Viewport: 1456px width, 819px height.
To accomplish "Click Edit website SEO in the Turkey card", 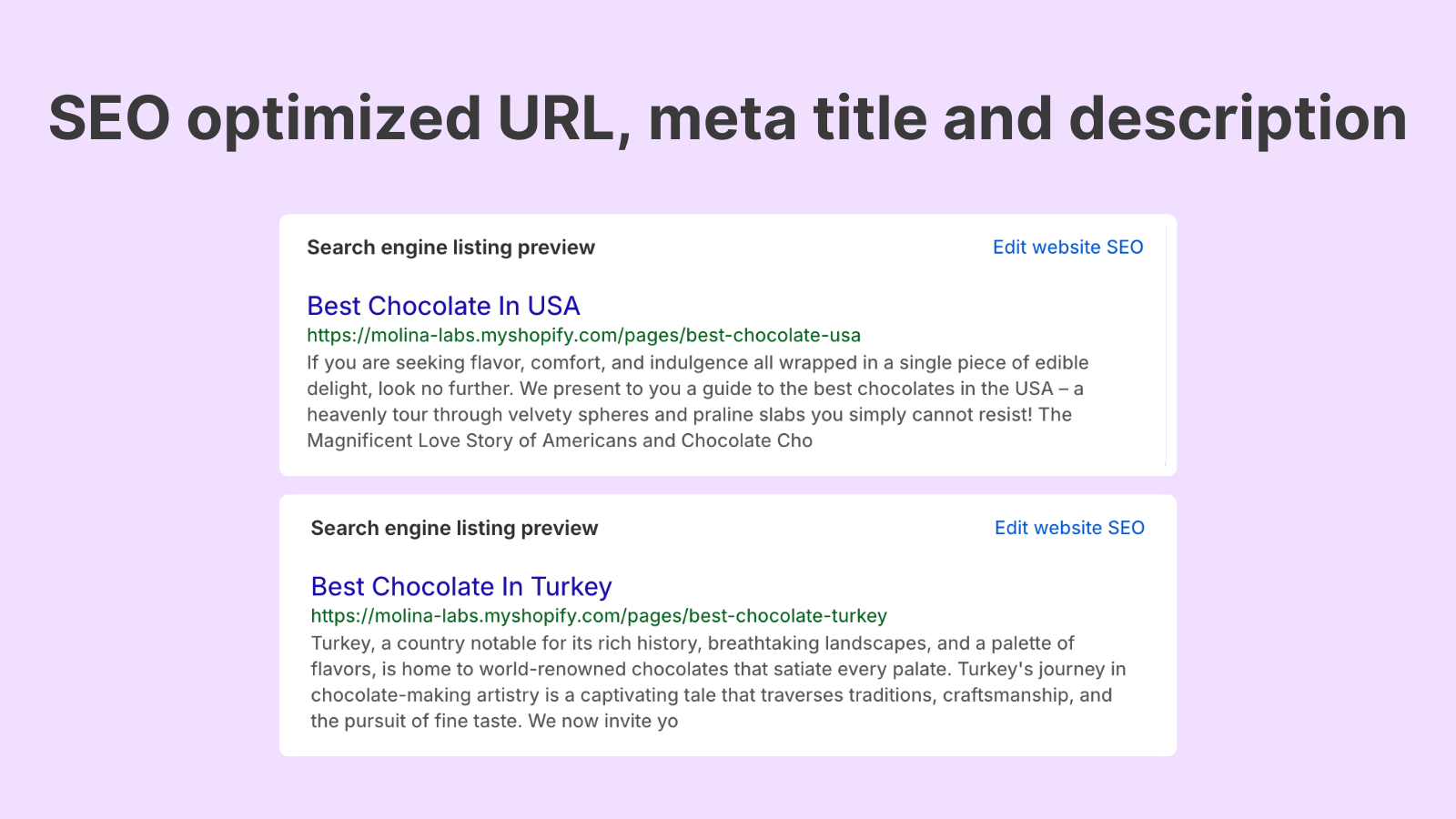I will pos(1069,528).
